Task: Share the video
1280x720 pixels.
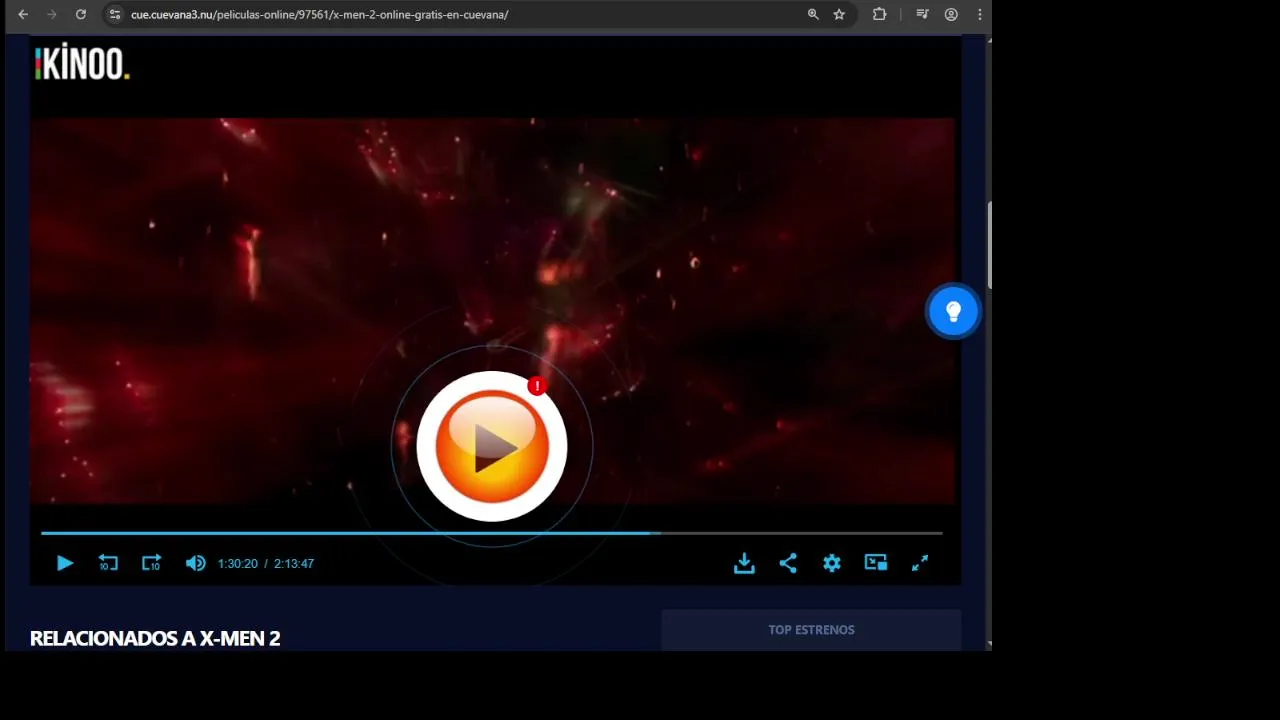Action: point(788,564)
